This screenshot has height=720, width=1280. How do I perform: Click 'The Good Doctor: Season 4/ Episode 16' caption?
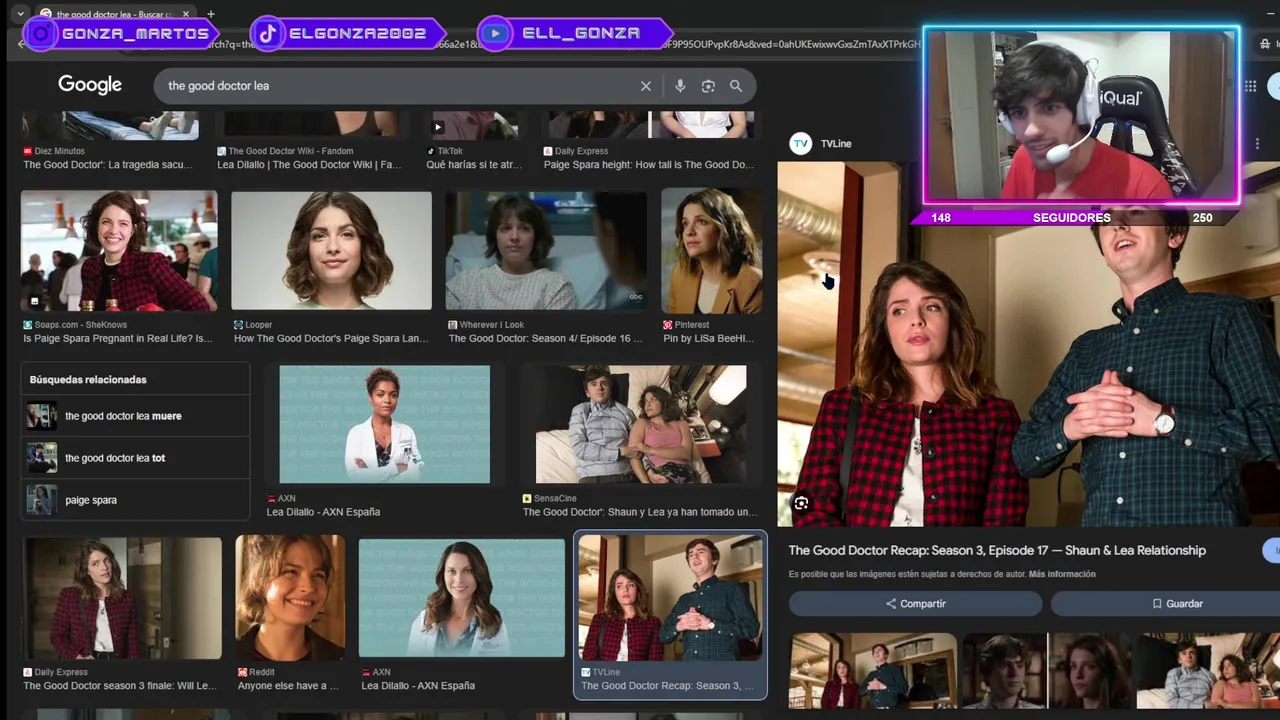[x=546, y=339]
